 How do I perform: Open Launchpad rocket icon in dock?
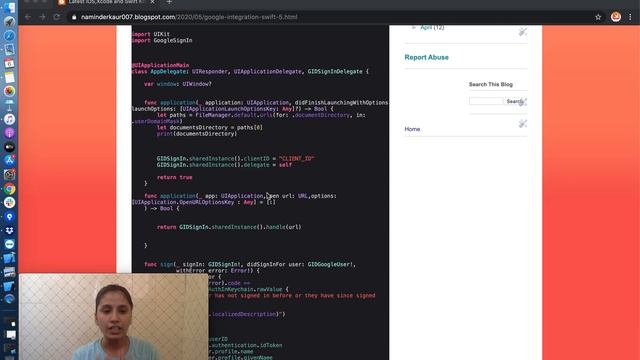pyautogui.click(x=9, y=21)
